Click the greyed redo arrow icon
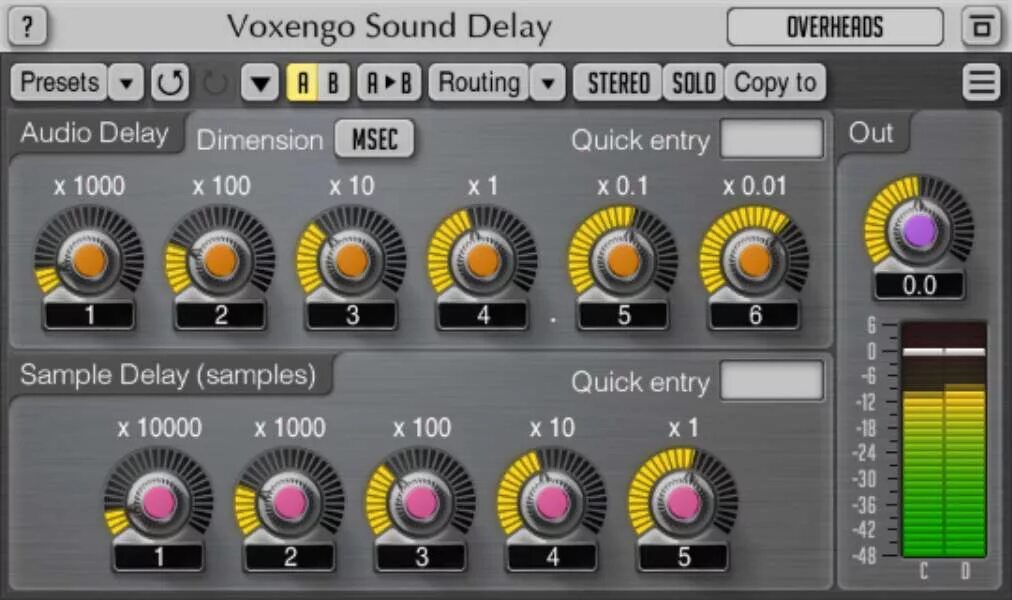 point(215,83)
